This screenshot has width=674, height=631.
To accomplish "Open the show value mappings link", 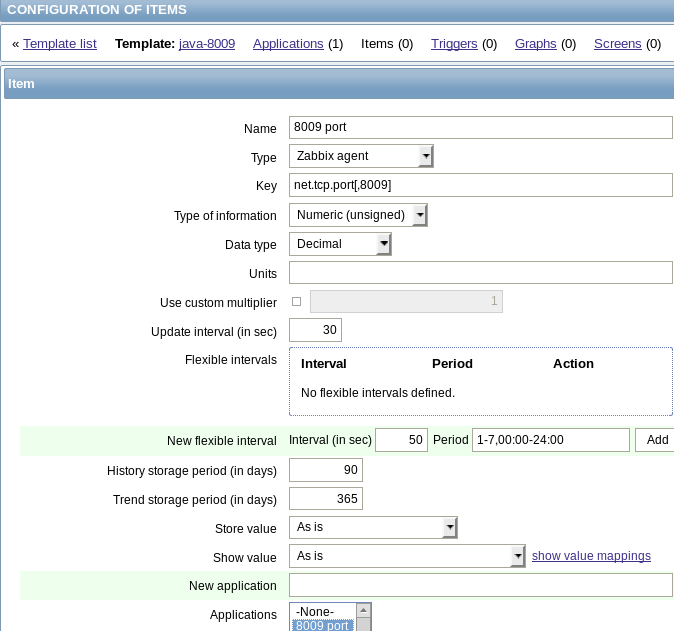I will pyautogui.click(x=591, y=556).
